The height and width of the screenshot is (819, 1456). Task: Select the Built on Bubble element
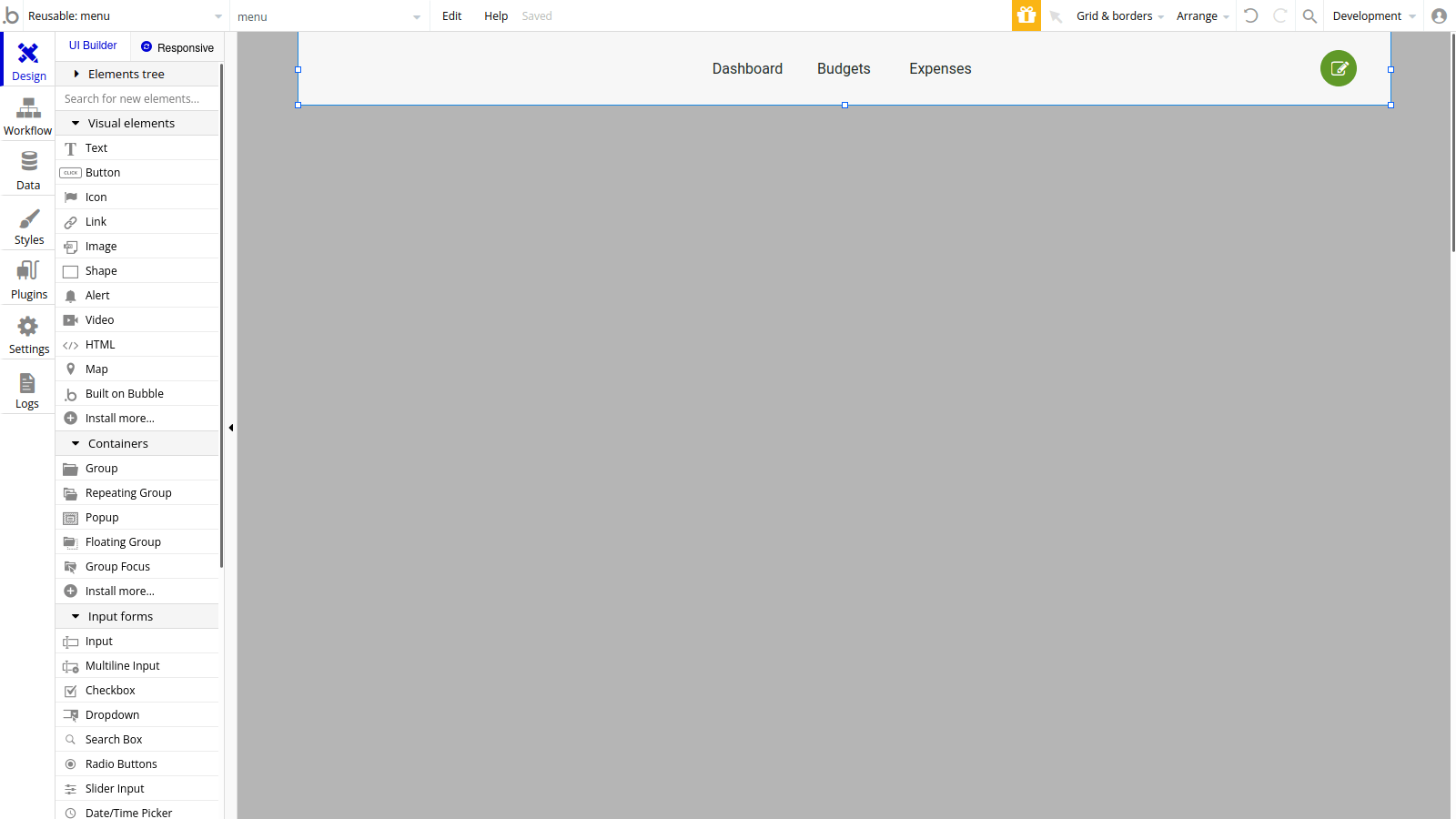[x=137, y=393]
